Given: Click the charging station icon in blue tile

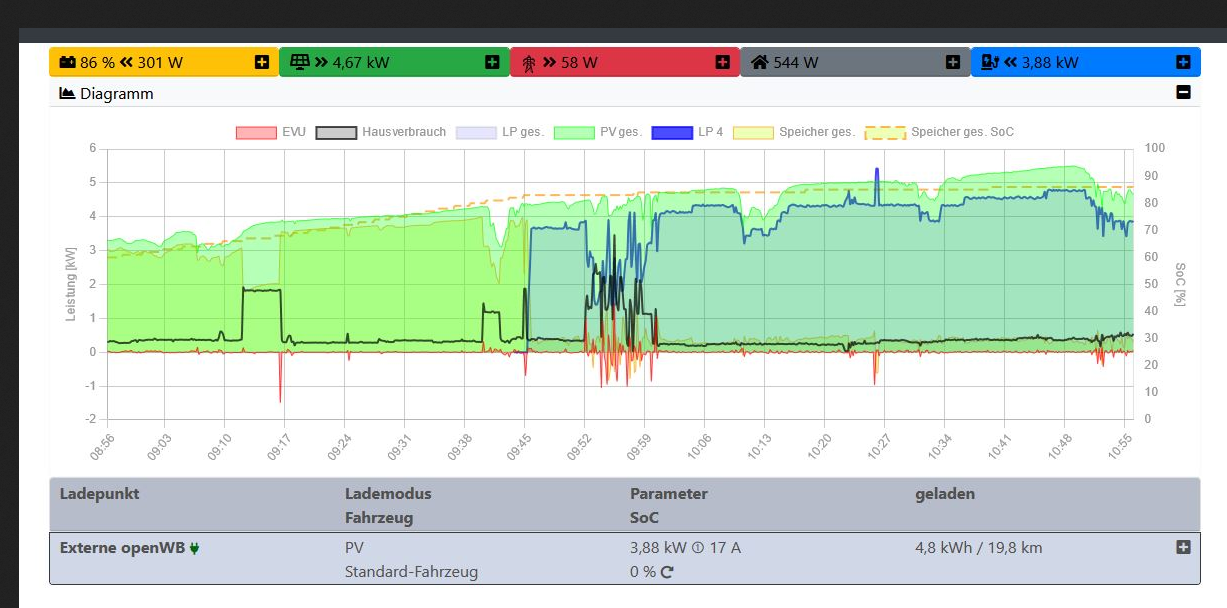Looking at the screenshot, I should pyautogui.click(x=990, y=62).
